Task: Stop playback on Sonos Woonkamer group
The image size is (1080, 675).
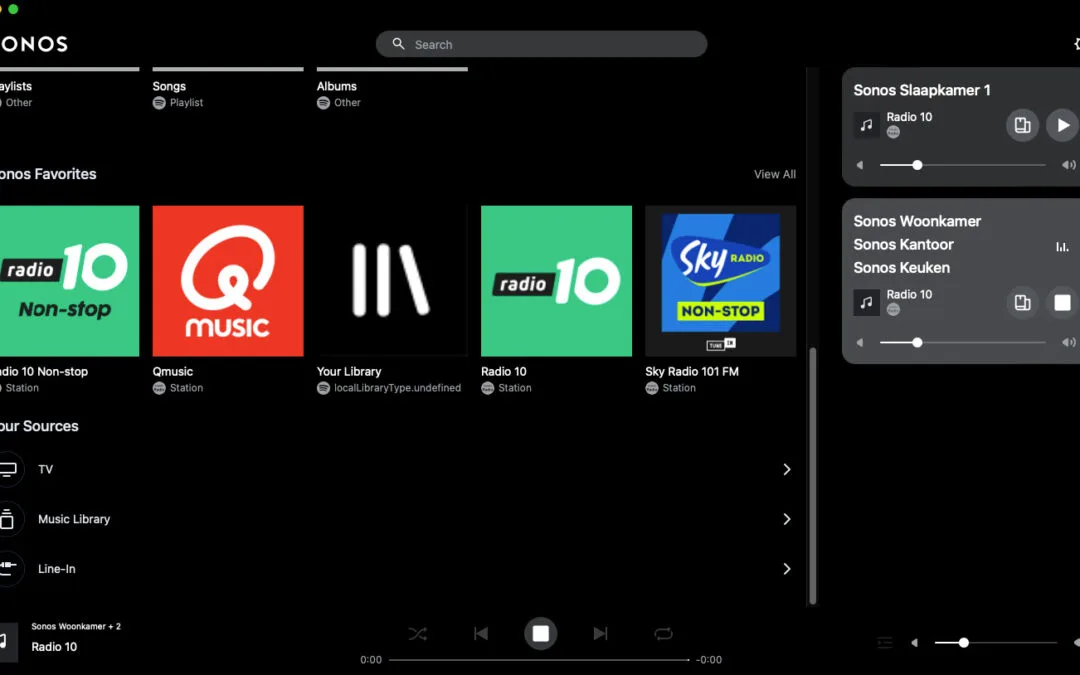Action: tap(1063, 302)
